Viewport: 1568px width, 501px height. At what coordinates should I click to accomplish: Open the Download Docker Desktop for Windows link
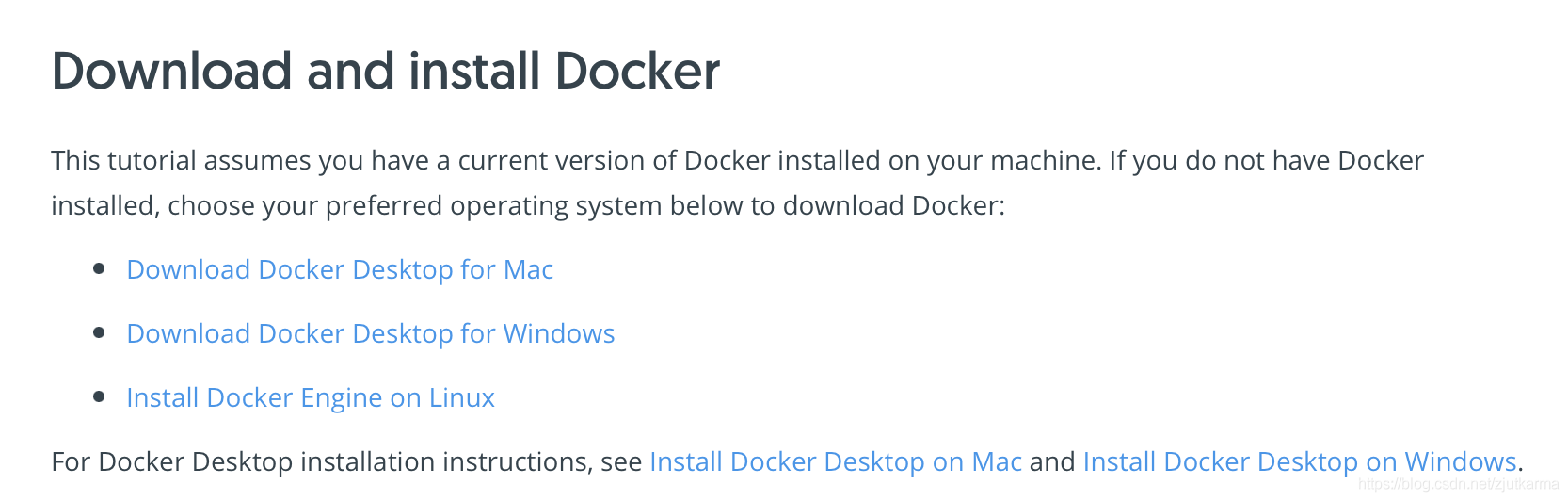click(371, 334)
